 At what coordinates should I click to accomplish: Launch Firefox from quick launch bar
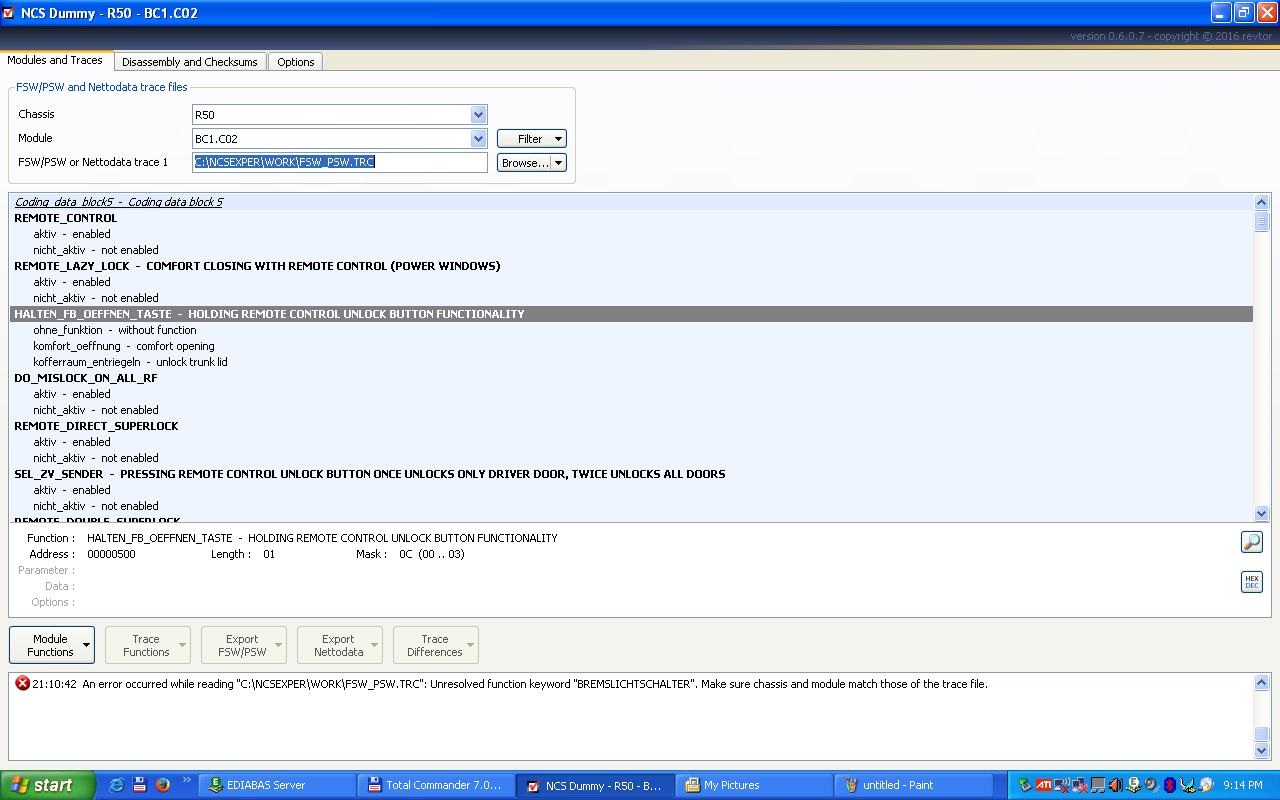(162, 785)
